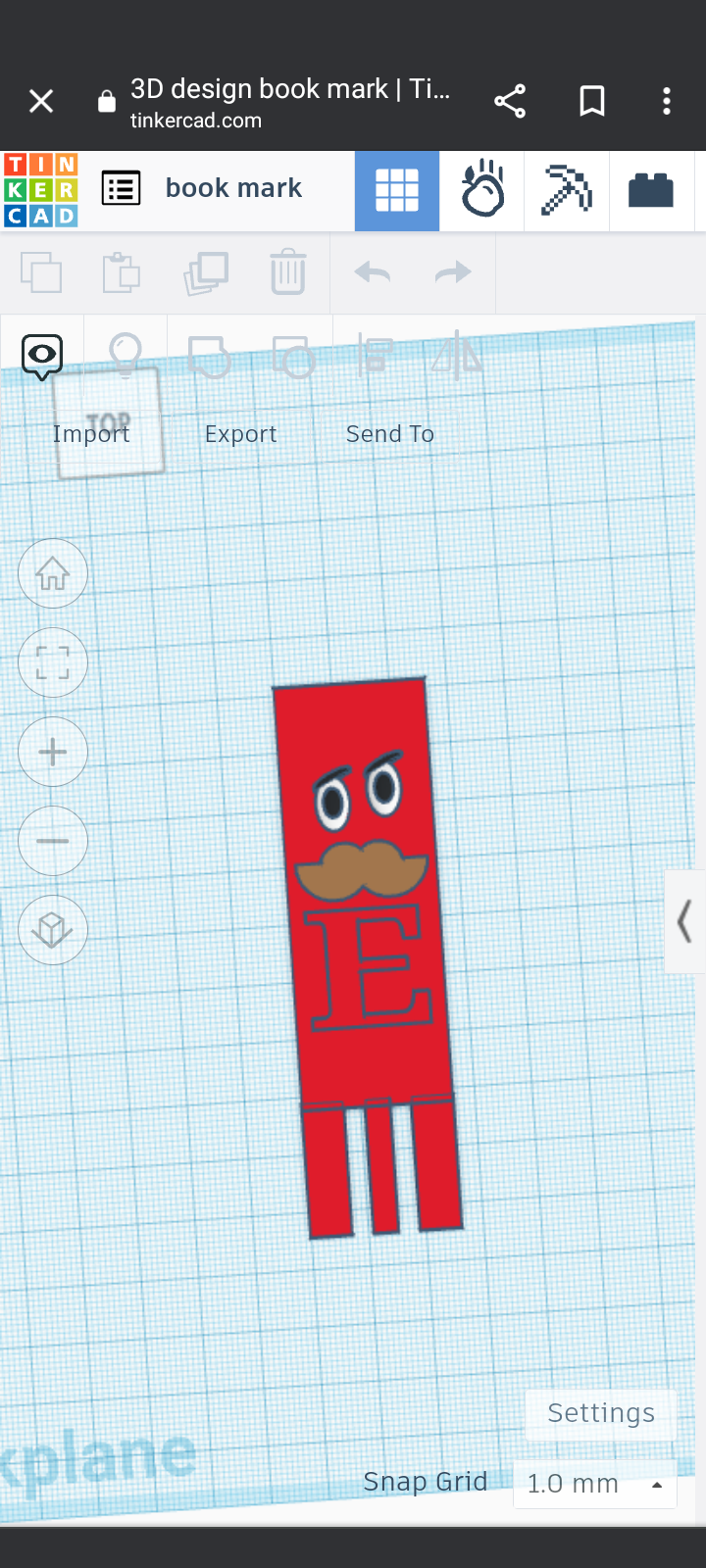Image resolution: width=706 pixels, height=1568 pixels.
Task: Redo the last action
Action: (453, 272)
